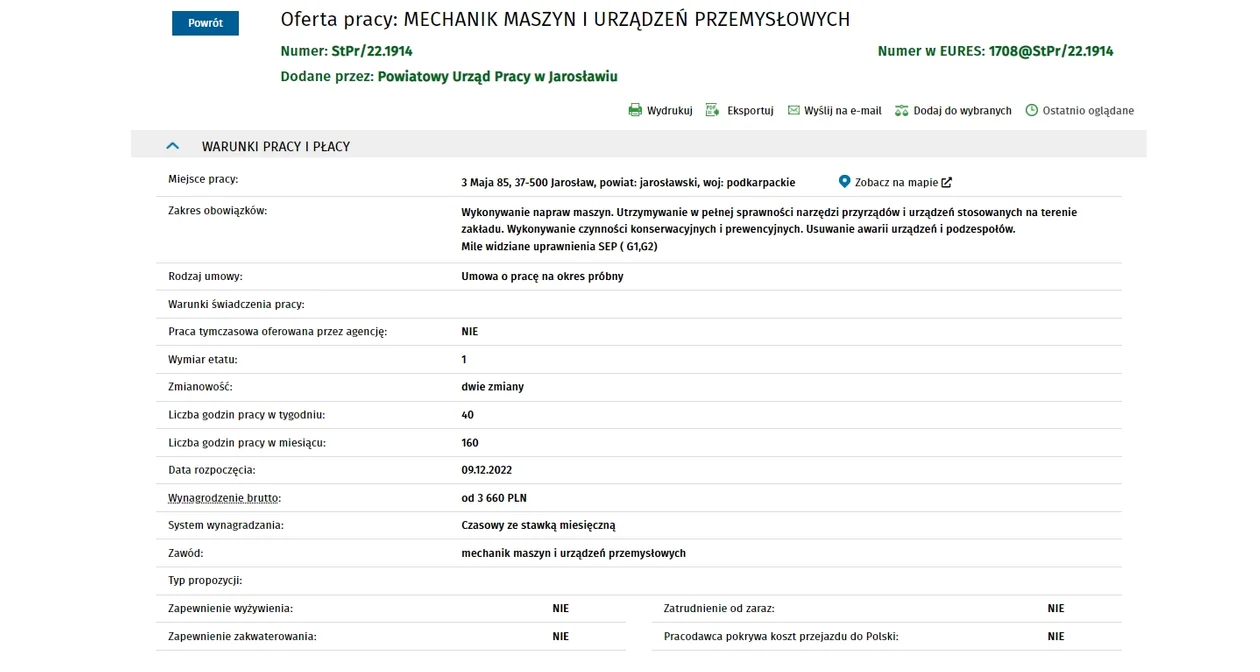The image size is (1260, 672).
Task: Click the Zatrudnienie od zaraz label
Action: [x=719, y=609]
